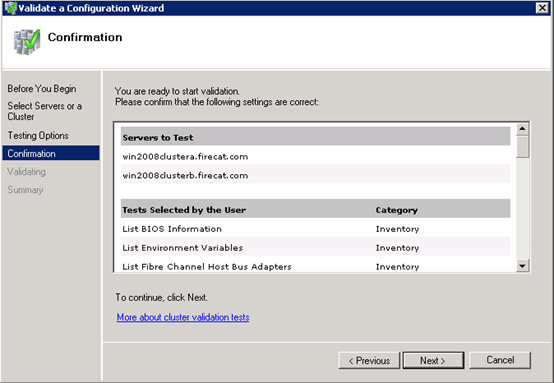Image resolution: width=554 pixels, height=383 pixels.
Task: Open the Testing Options step
Action: tap(38, 135)
